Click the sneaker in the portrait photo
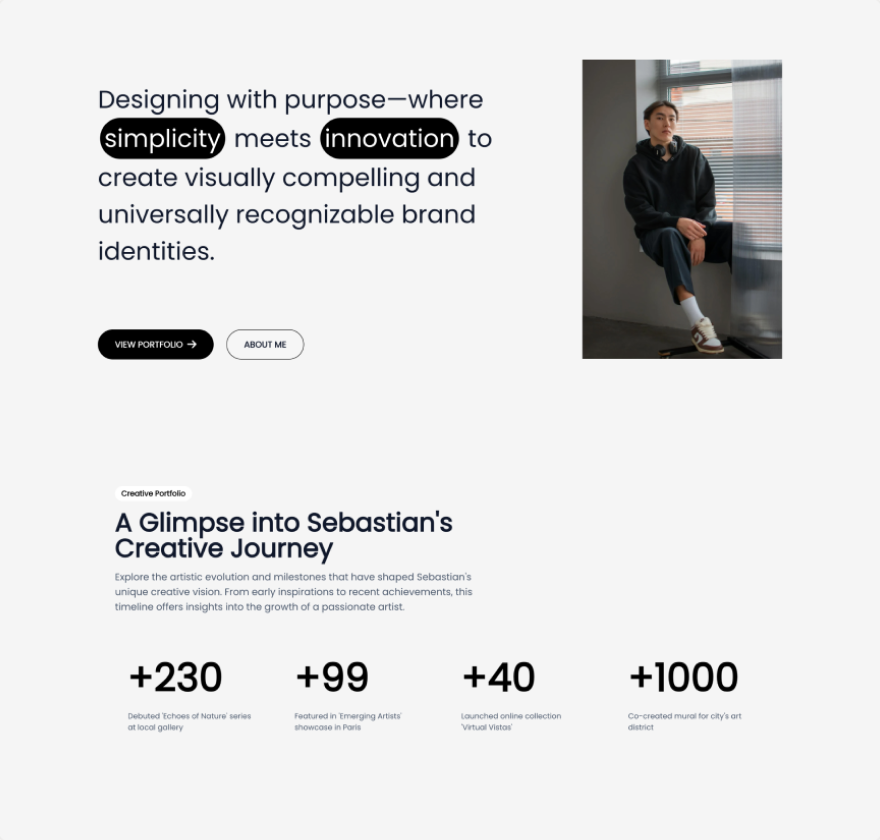This screenshot has height=840, width=880. [x=705, y=335]
